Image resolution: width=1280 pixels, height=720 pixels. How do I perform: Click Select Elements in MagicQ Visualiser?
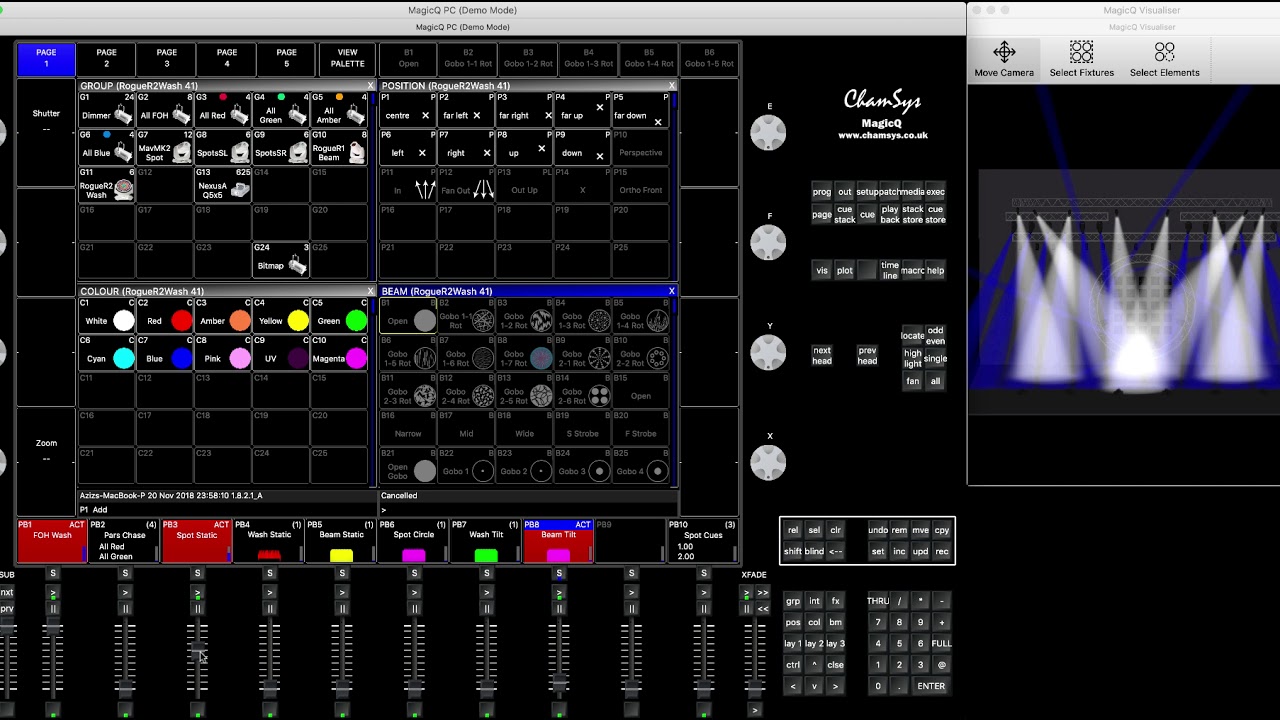click(1164, 59)
